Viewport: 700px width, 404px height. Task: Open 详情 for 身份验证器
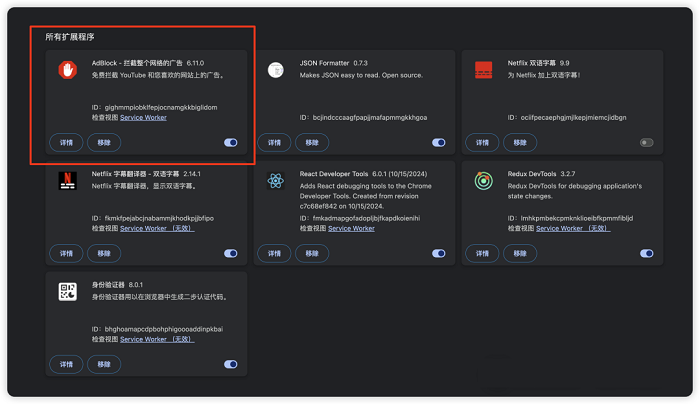click(66, 364)
